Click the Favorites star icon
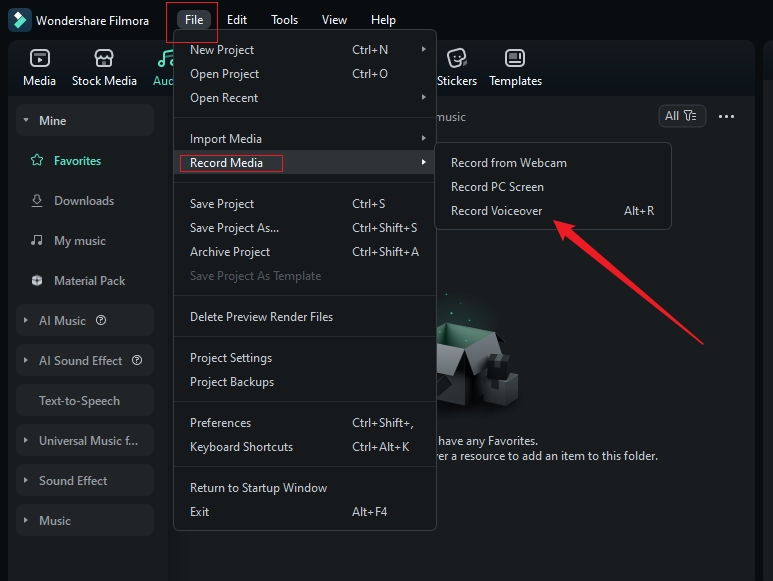Image resolution: width=773 pixels, height=581 pixels. tap(37, 160)
